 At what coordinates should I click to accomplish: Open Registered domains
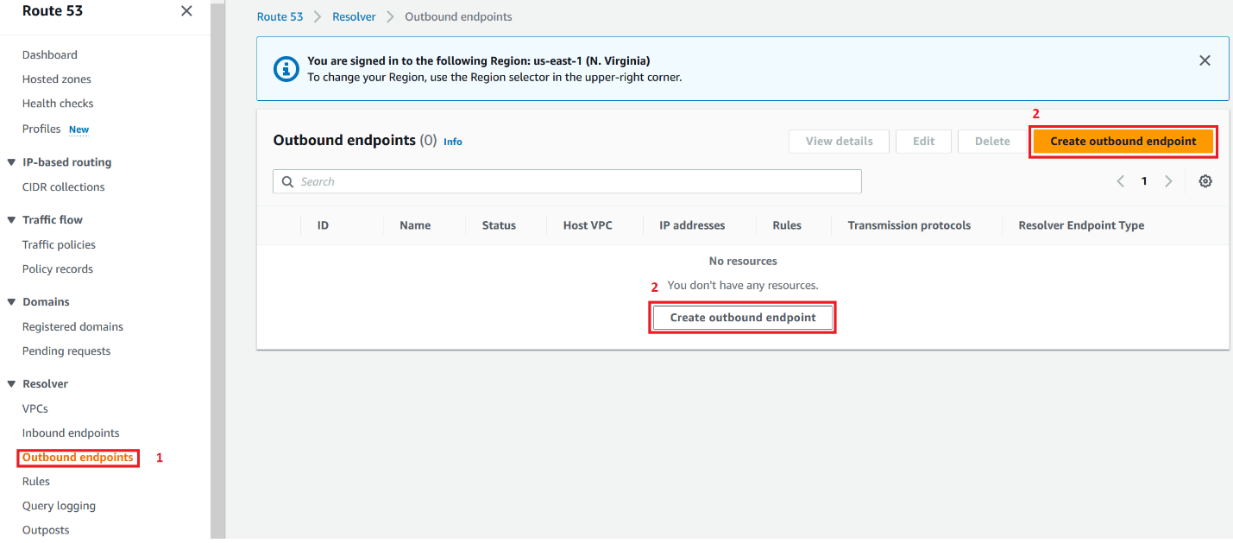pos(73,327)
